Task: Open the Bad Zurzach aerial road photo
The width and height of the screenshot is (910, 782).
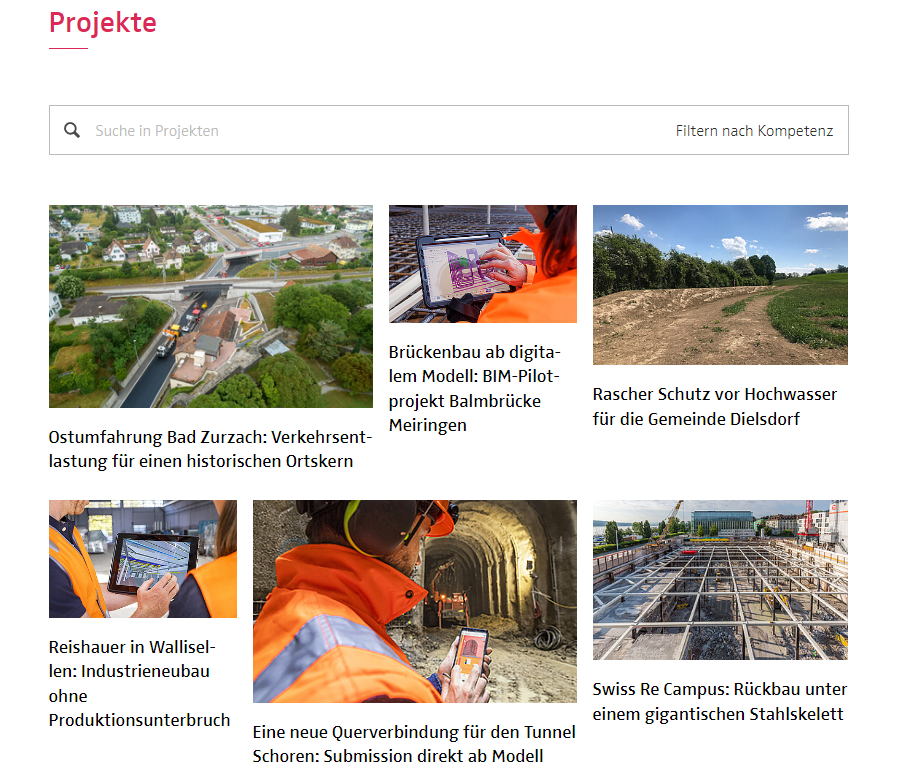Action: (x=210, y=306)
